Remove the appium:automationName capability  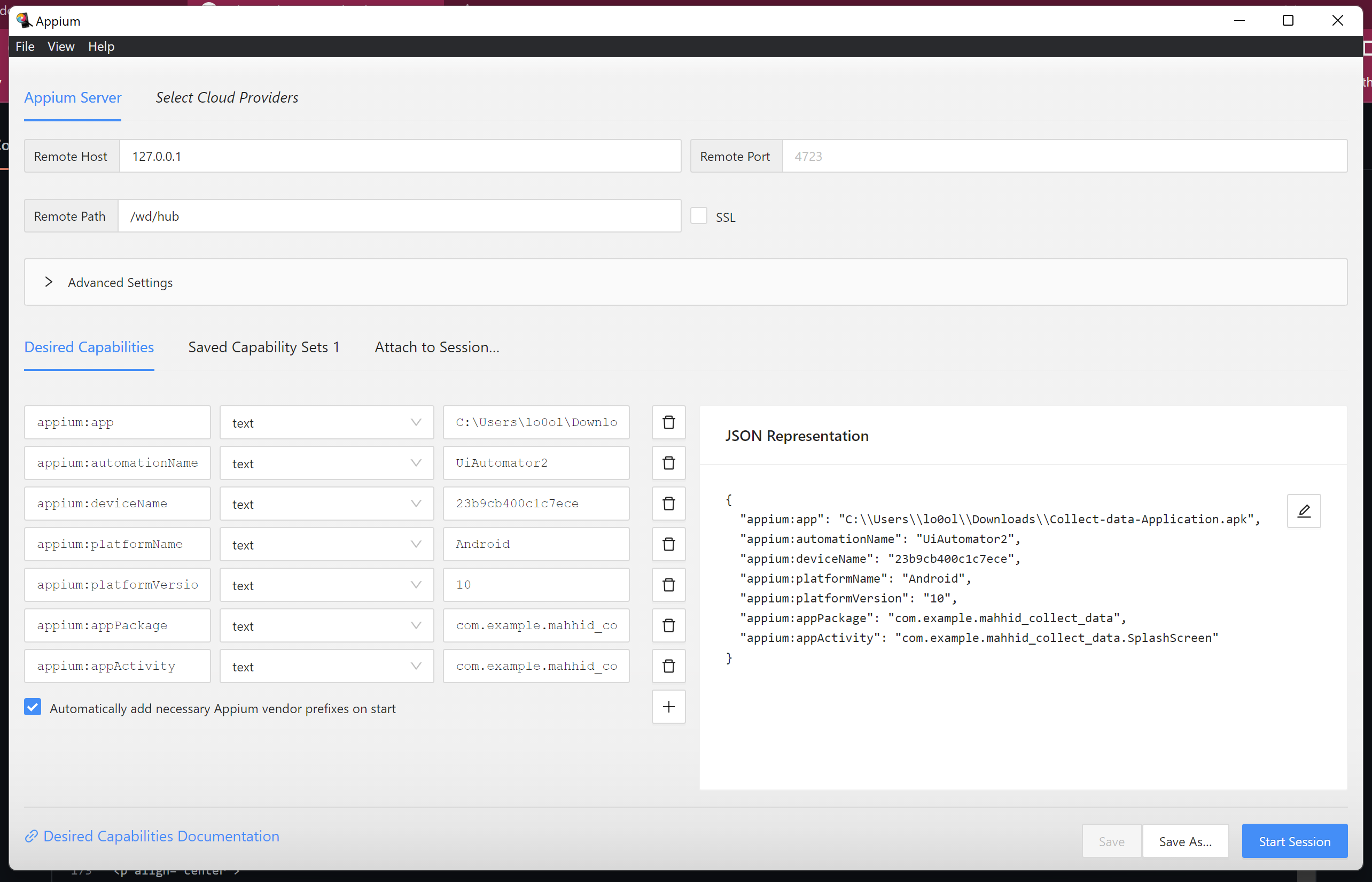(x=668, y=463)
